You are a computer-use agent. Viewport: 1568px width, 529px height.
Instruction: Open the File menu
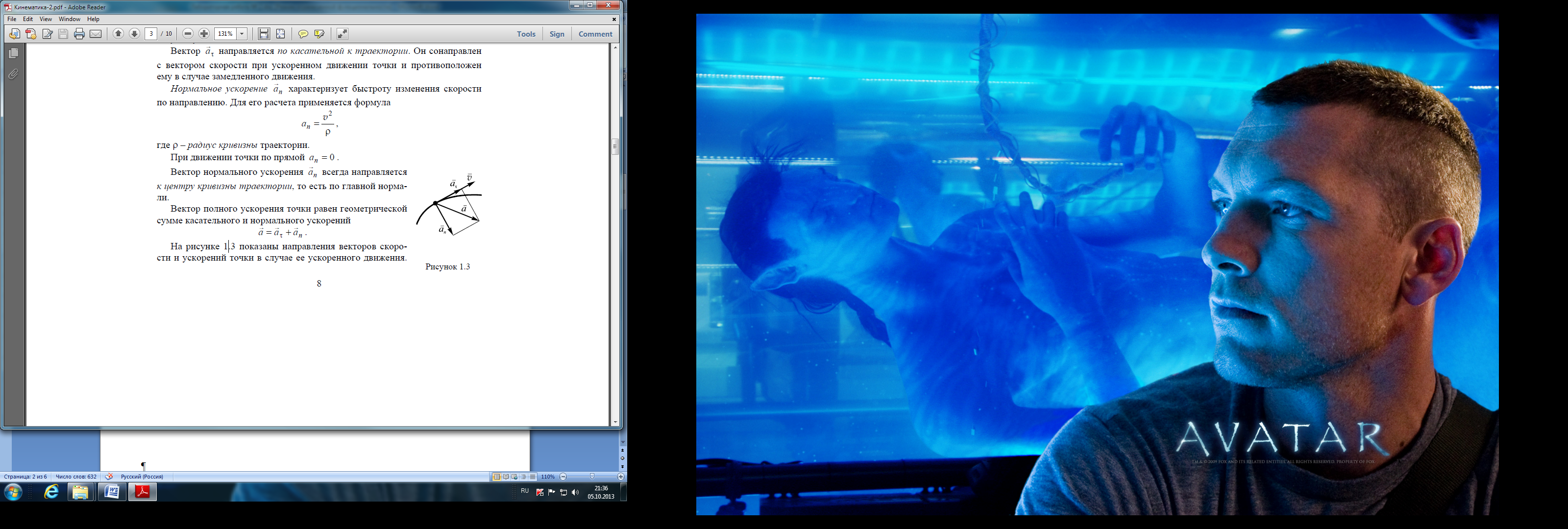pyautogui.click(x=12, y=20)
